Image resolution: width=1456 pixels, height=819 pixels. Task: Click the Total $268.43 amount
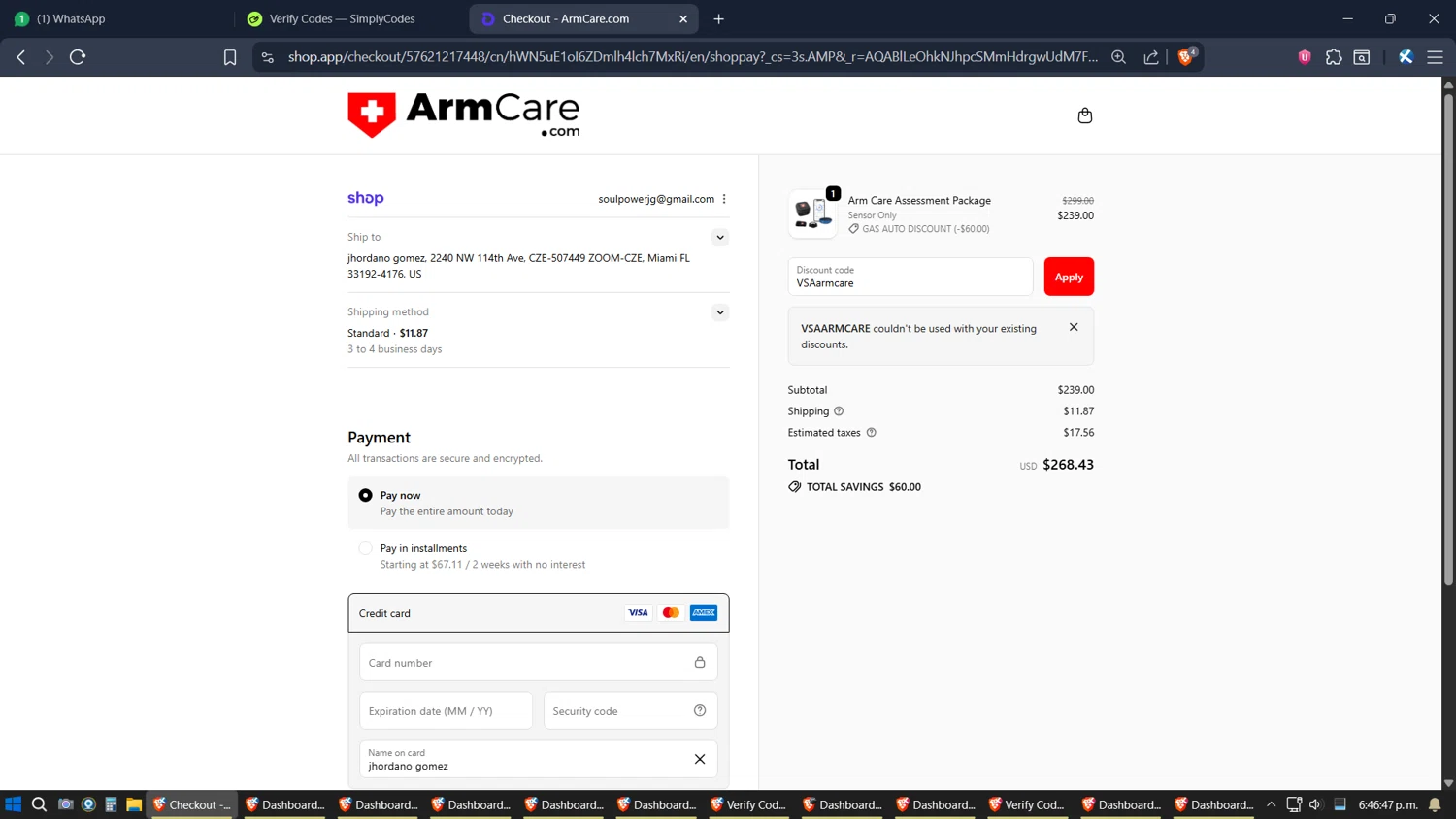[1068, 465]
